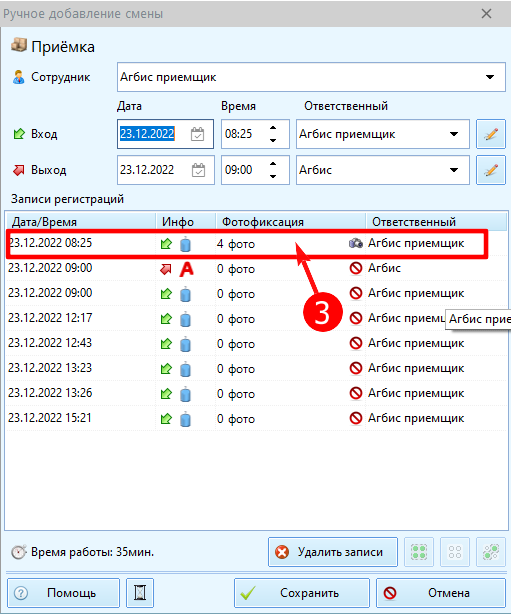The image size is (511, 614).
Task: Select the record 23.12.2022 13:23
Action: coord(256,368)
